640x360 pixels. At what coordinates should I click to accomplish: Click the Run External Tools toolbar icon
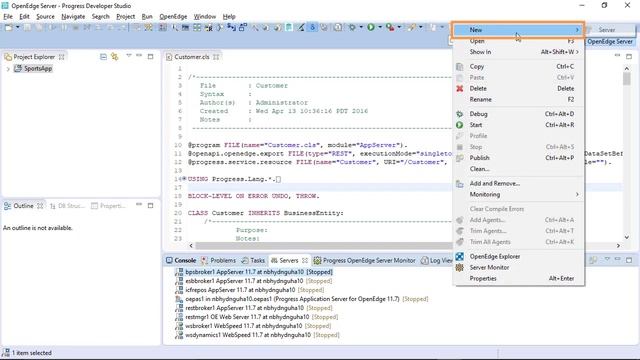coord(390,27)
